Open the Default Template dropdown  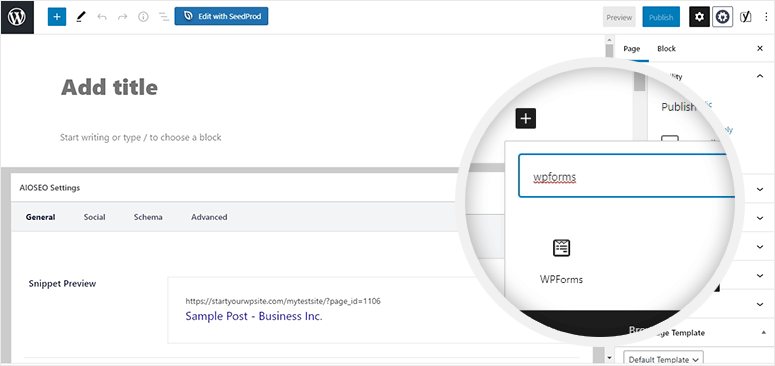pos(663,360)
